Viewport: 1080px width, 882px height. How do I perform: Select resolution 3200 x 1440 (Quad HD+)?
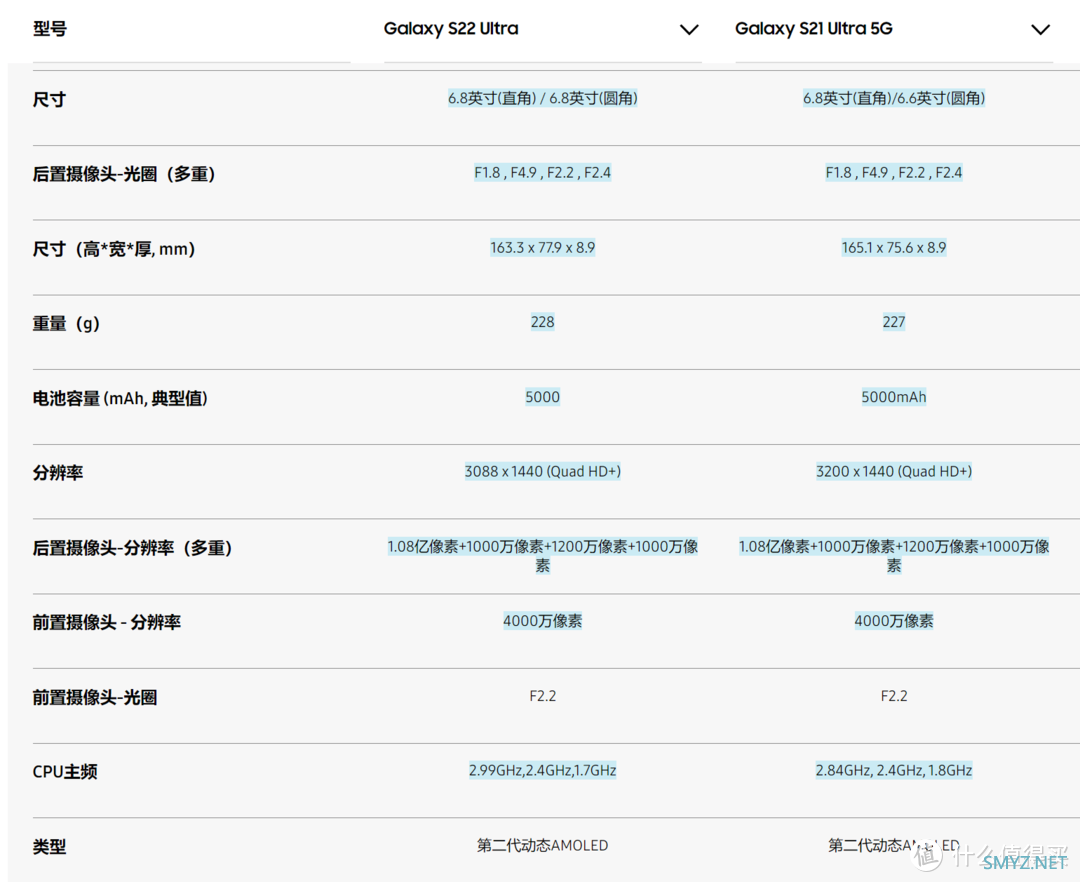[x=894, y=472]
